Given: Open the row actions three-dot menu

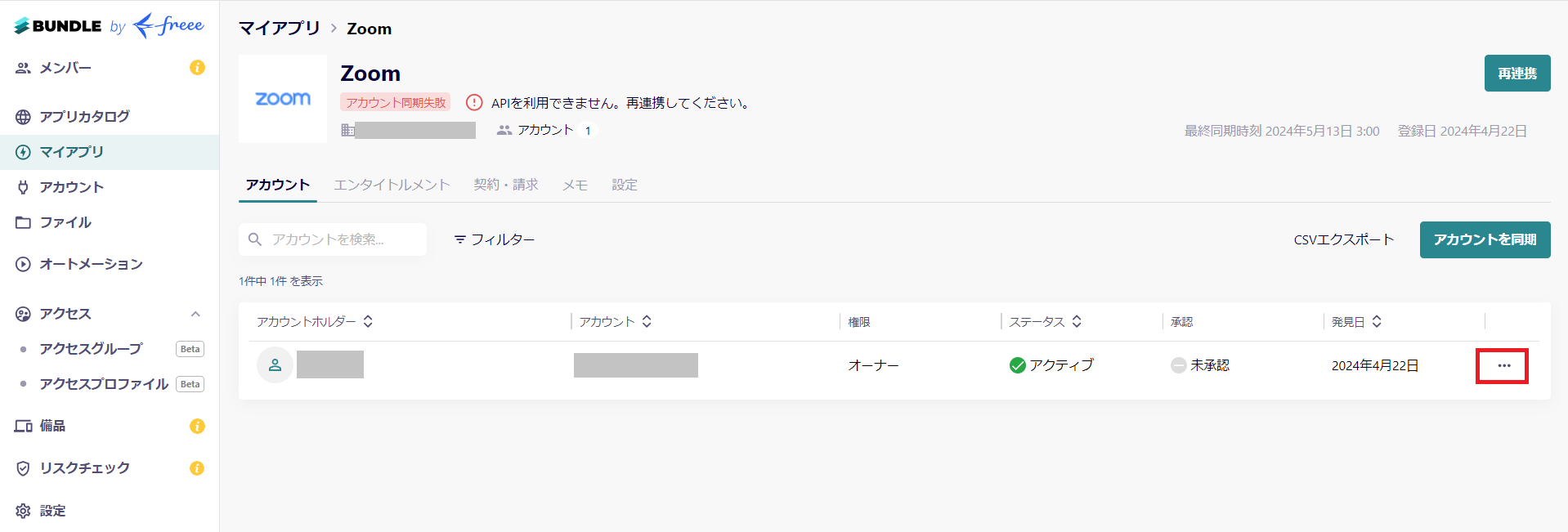Looking at the screenshot, I should tap(1503, 365).
